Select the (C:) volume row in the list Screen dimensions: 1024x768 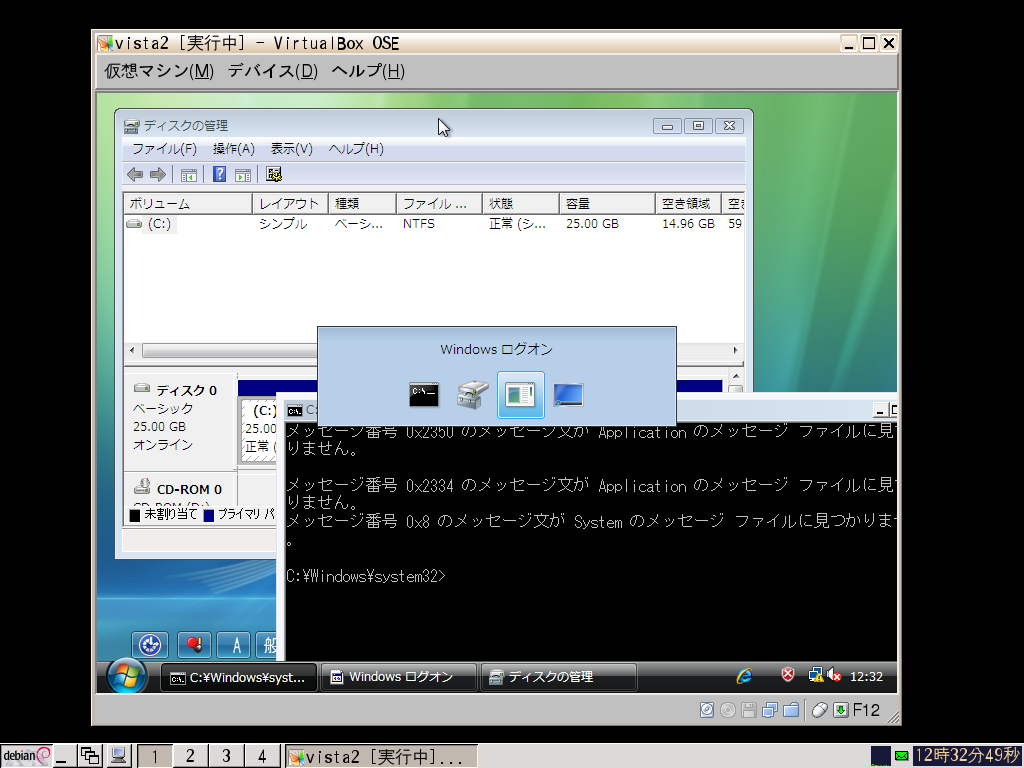click(x=434, y=224)
